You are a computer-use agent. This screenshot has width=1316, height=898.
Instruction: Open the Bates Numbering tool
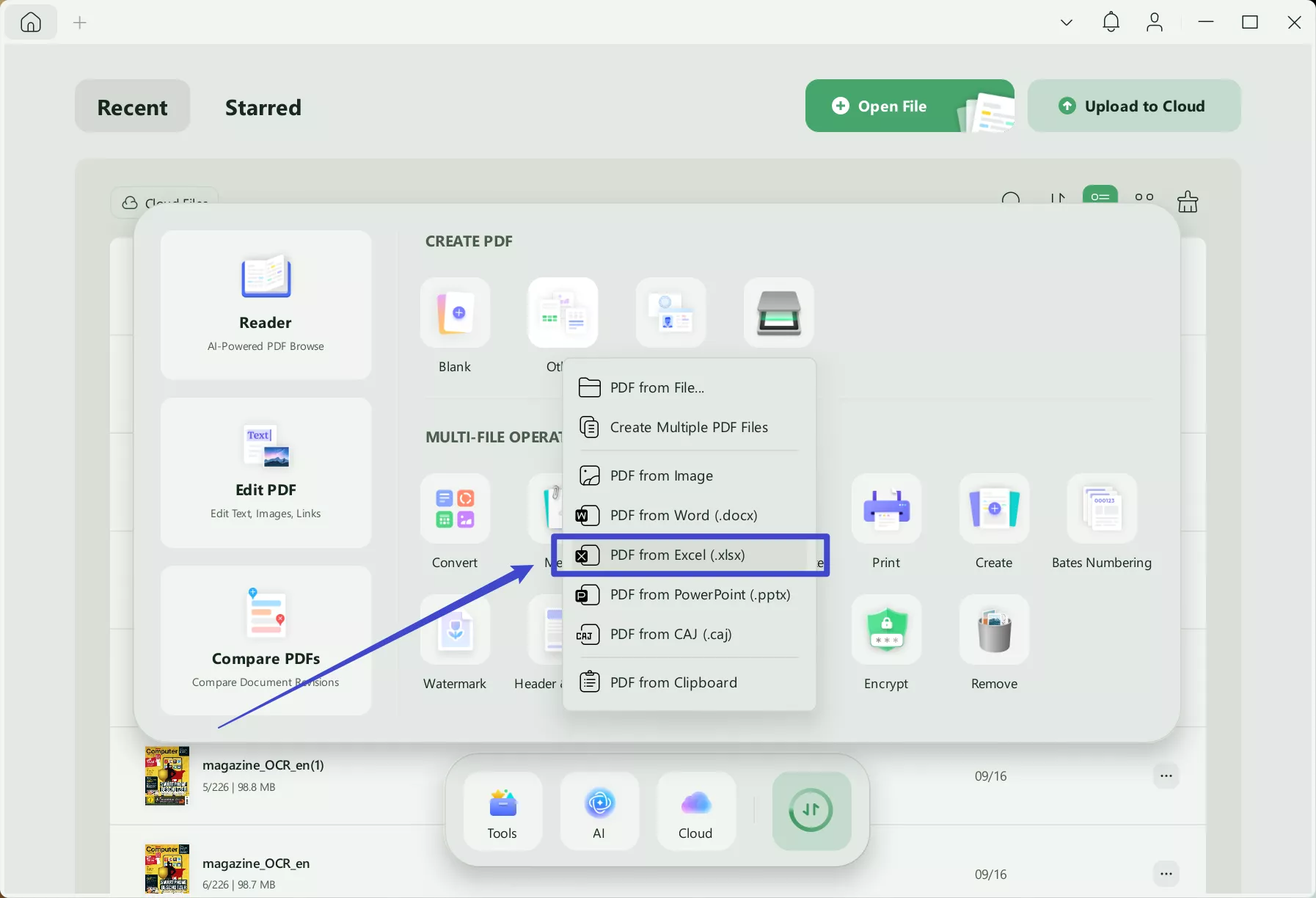(x=1102, y=509)
